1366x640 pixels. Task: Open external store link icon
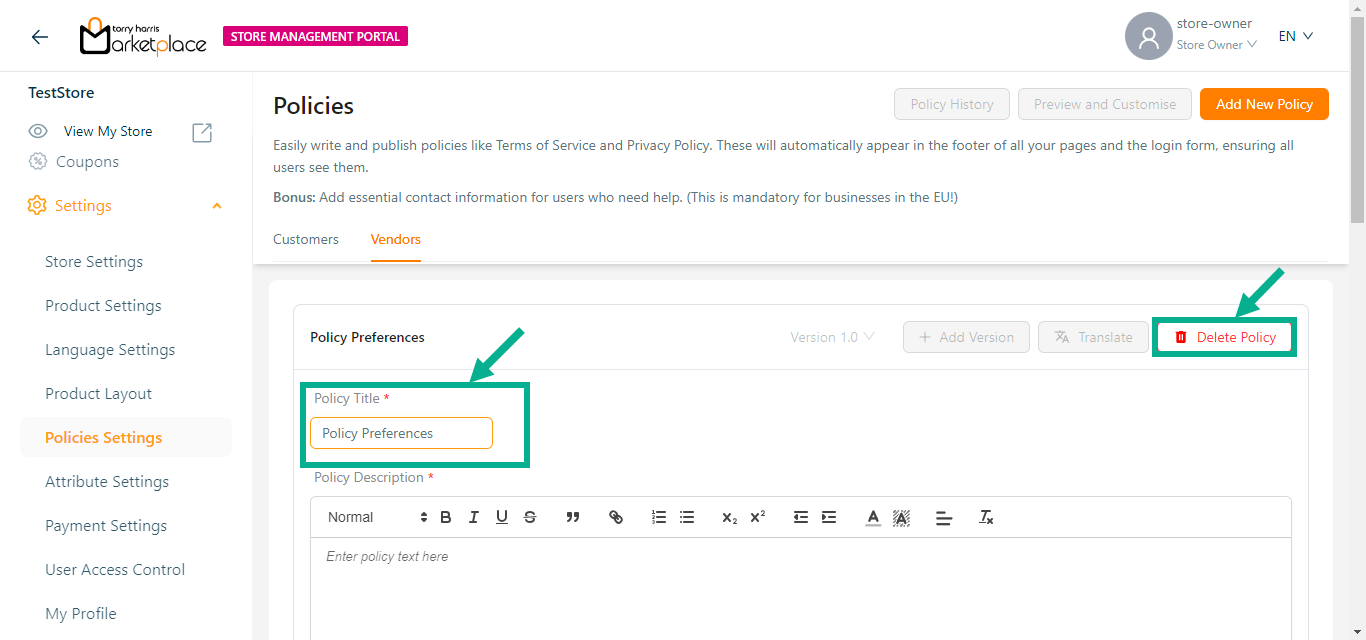tap(202, 132)
